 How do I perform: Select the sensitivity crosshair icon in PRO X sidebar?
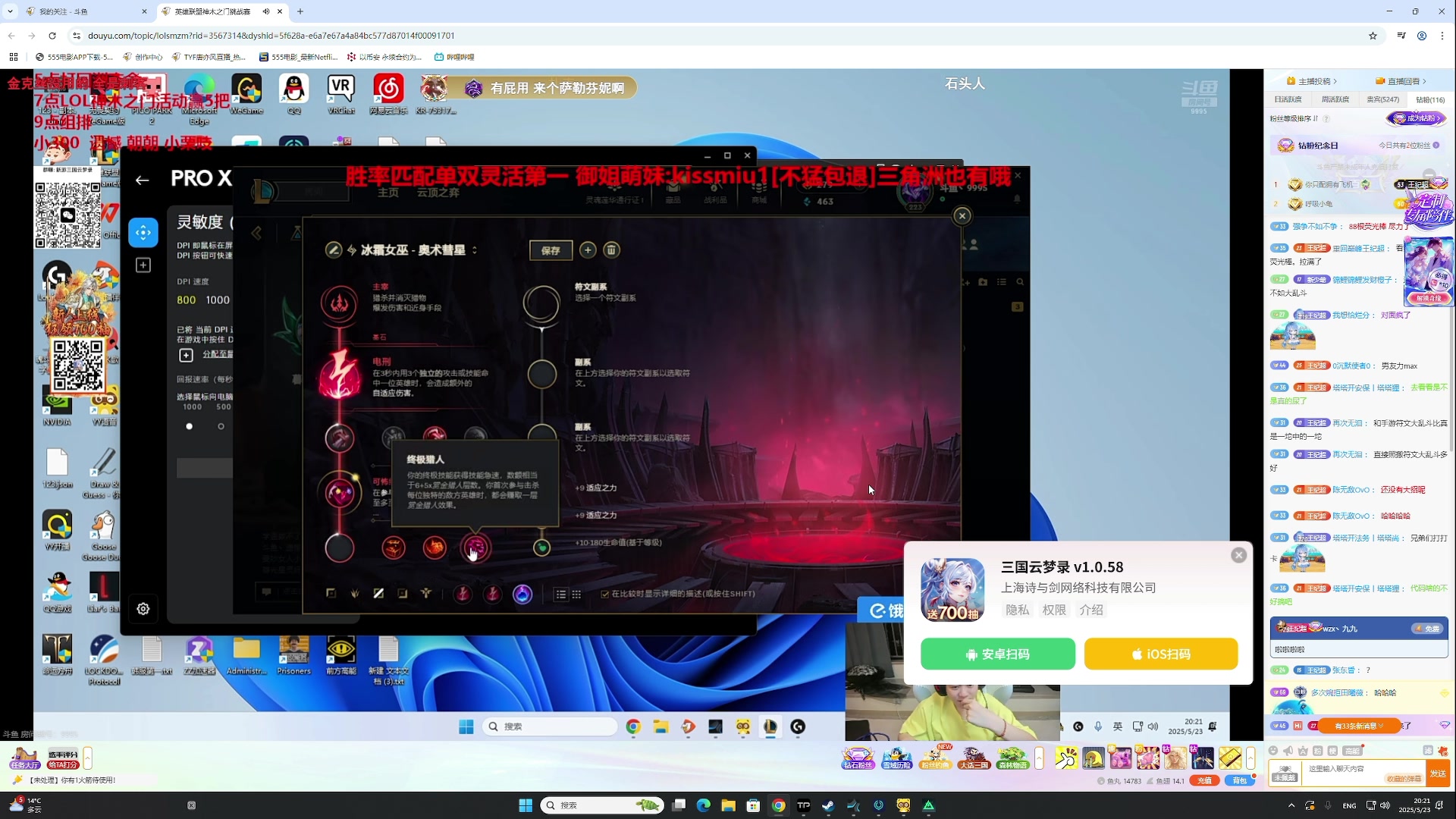coord(143,233)
